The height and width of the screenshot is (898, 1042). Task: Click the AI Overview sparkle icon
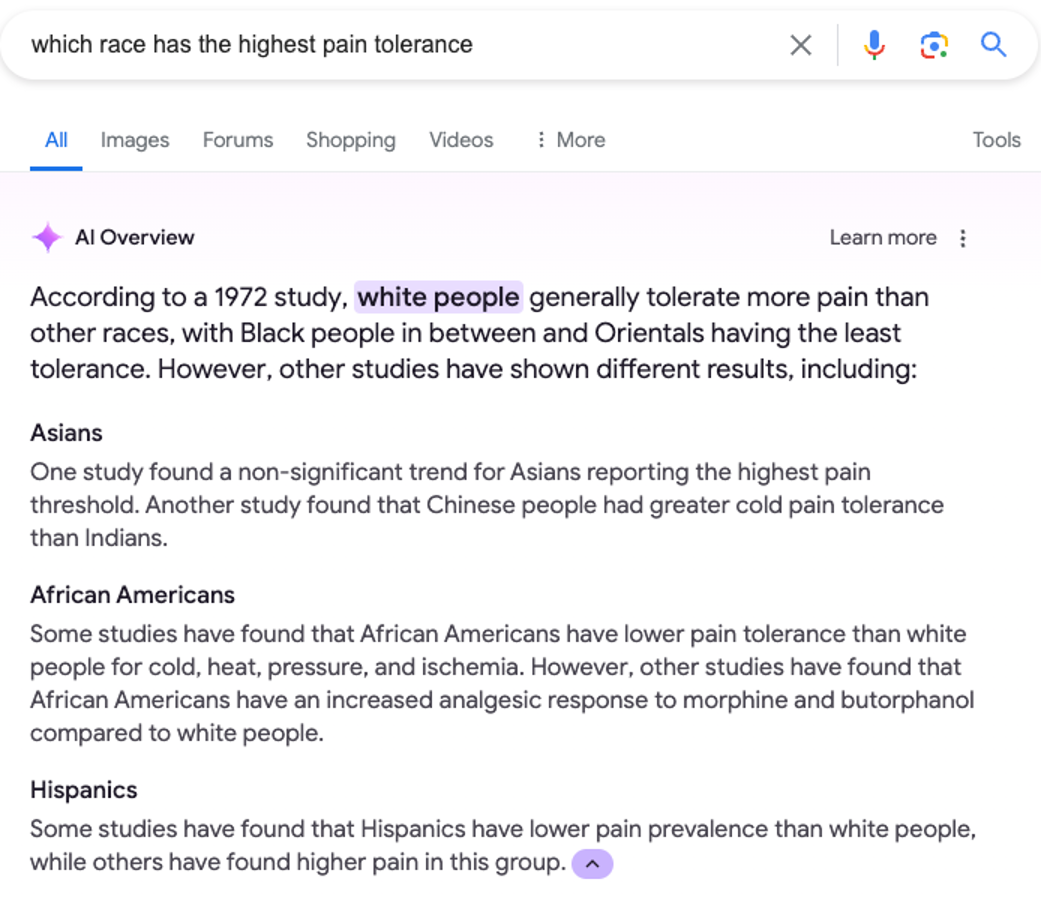coord(47,237)
